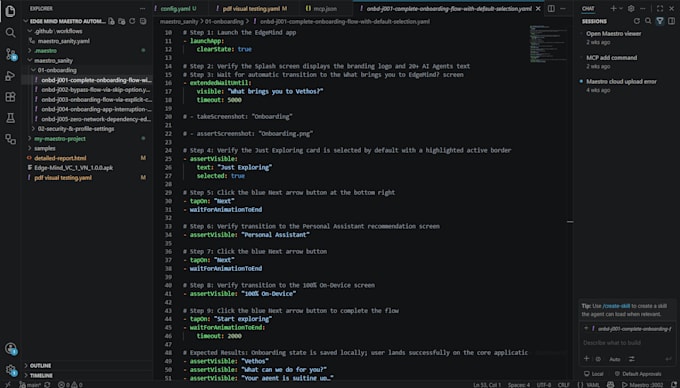Open the Testing beaker view

click(10, 118)
